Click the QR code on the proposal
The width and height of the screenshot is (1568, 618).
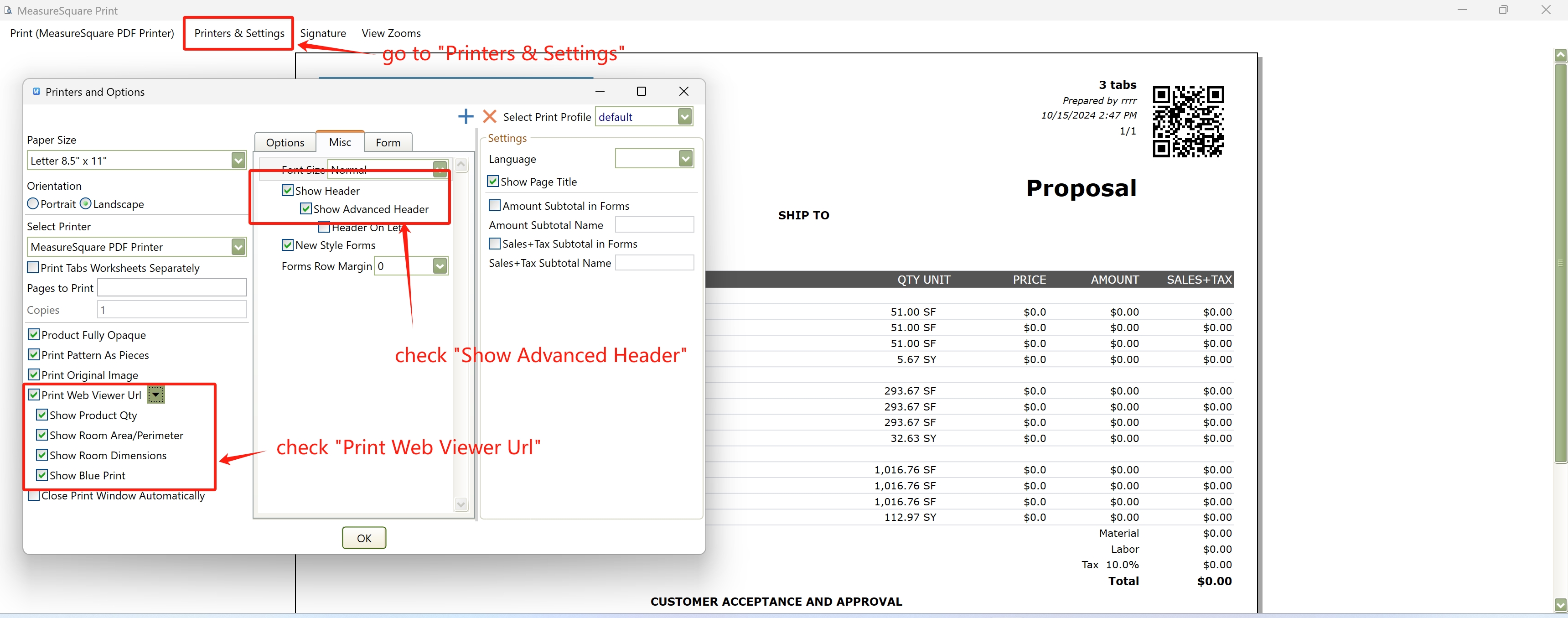(x=1188, y=121)
